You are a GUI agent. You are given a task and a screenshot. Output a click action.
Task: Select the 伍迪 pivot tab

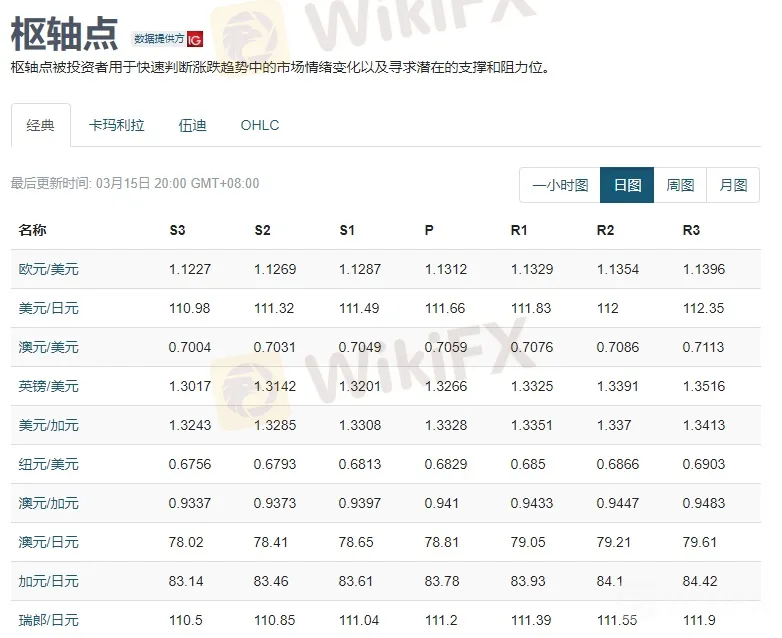click(192, 125)
